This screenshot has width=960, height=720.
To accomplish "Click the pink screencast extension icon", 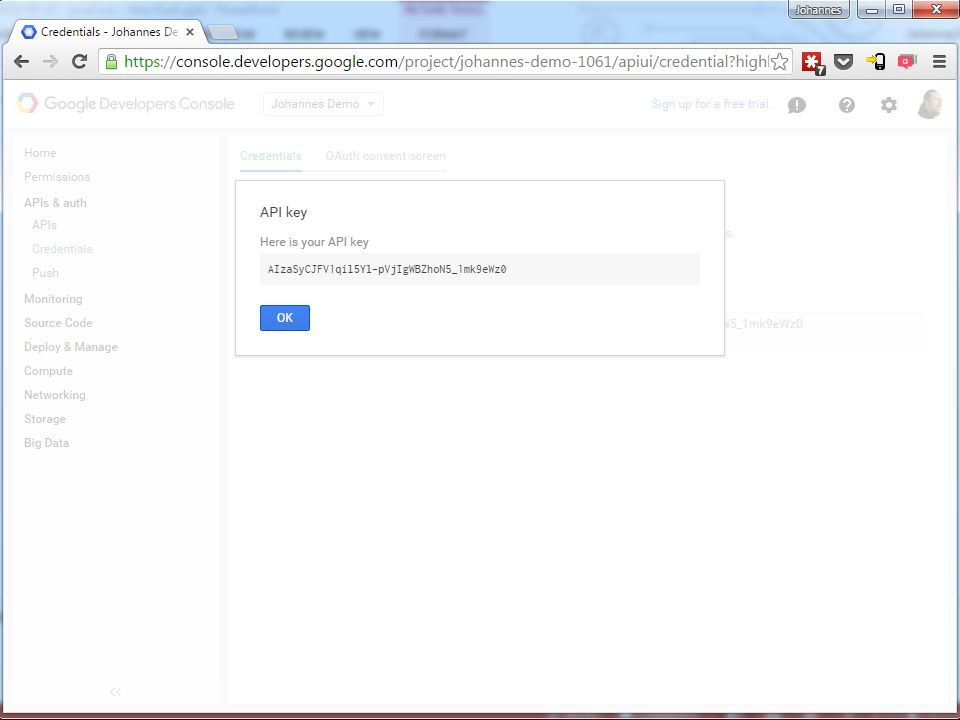I will point(907,61).
